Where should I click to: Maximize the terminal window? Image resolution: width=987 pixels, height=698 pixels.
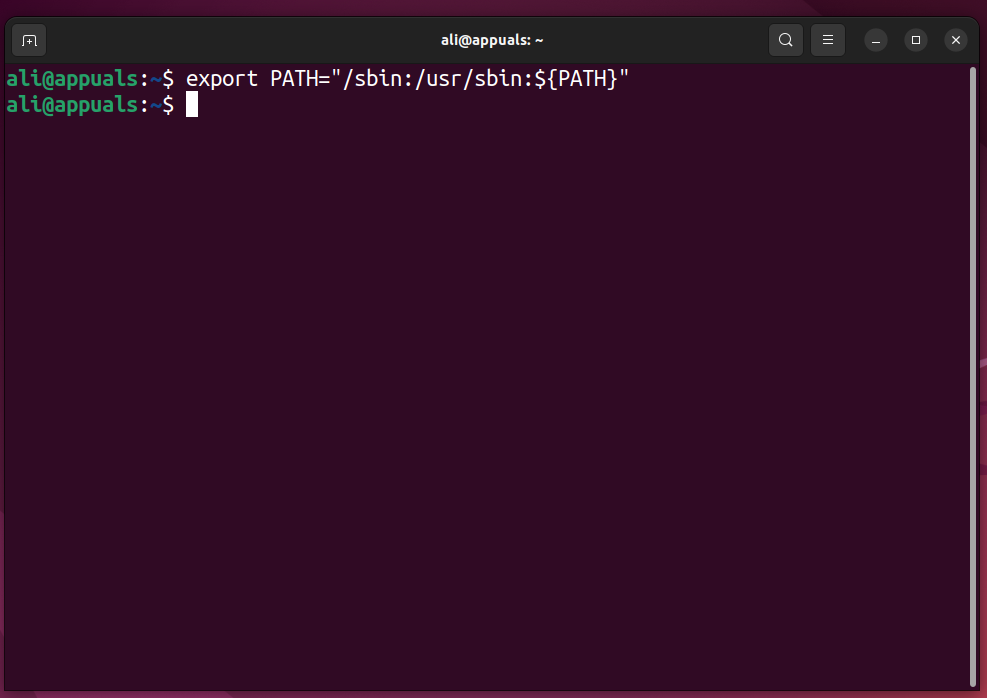[916, 40]
